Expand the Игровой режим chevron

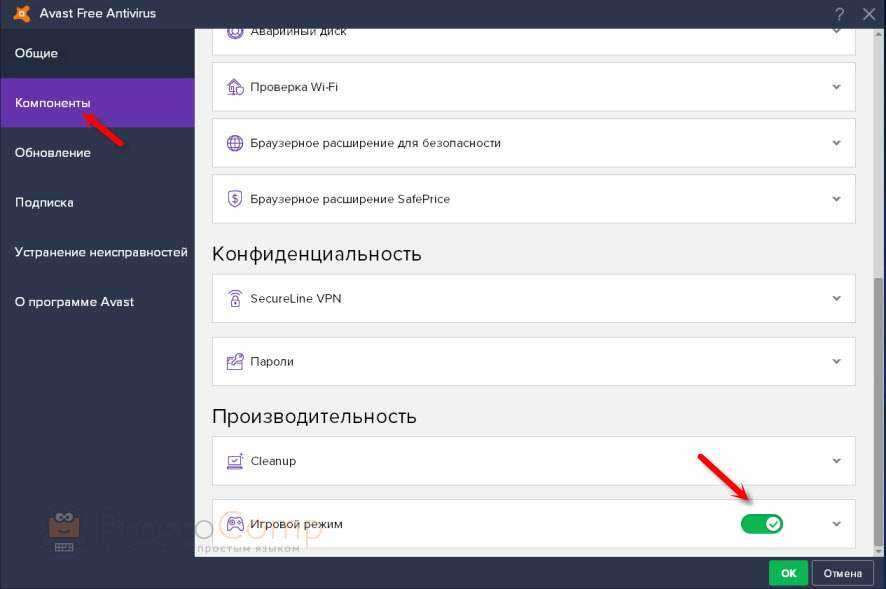[836, 524]
